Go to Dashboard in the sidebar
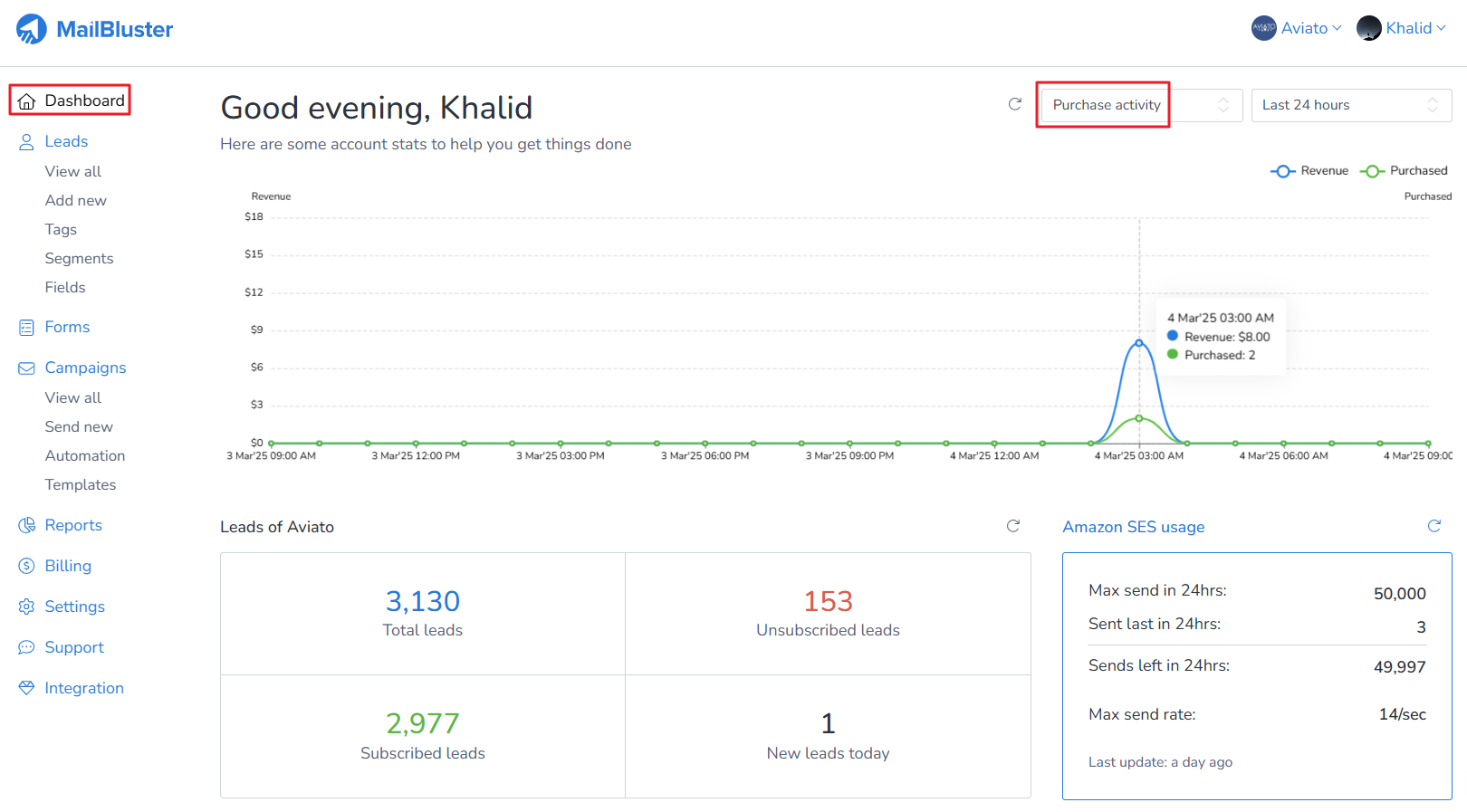1467x812 pixels. click(71, 100)
